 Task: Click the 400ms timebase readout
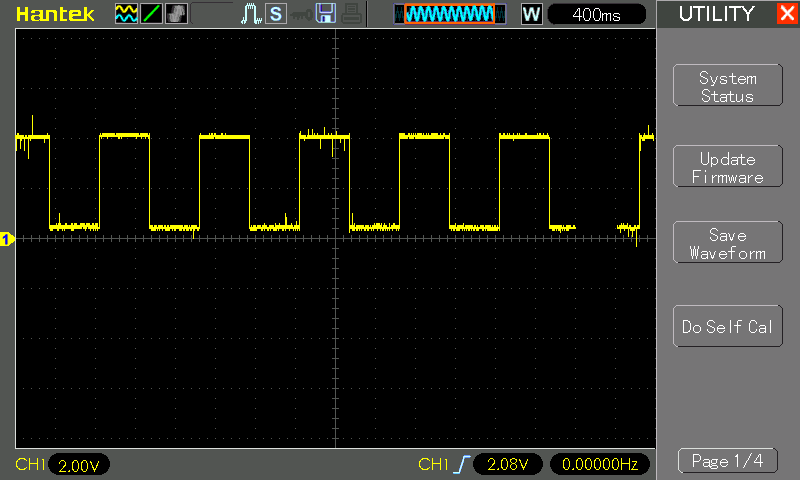pyautogui.click(x=598, y=14)
